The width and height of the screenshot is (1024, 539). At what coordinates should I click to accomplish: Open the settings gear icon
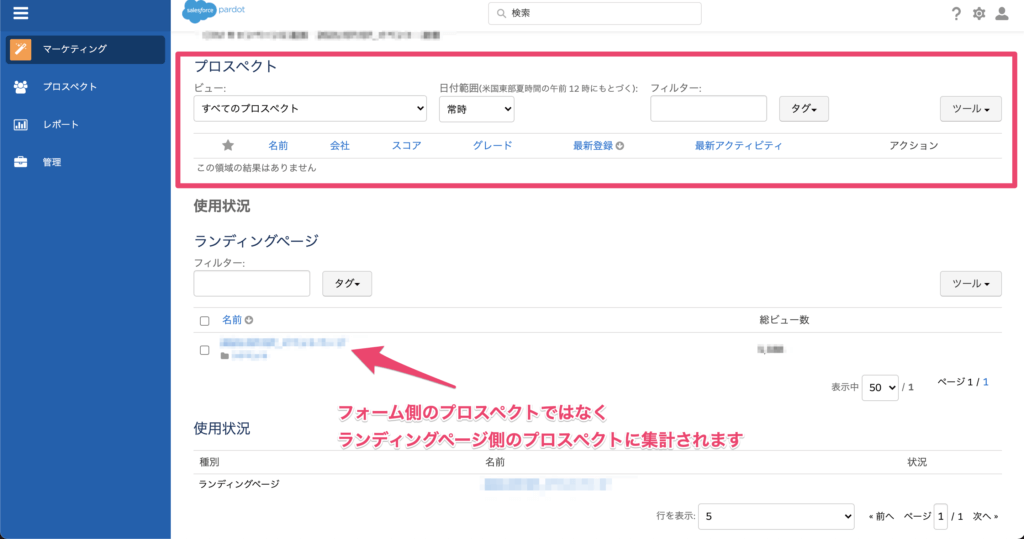(x=979, y=14)
